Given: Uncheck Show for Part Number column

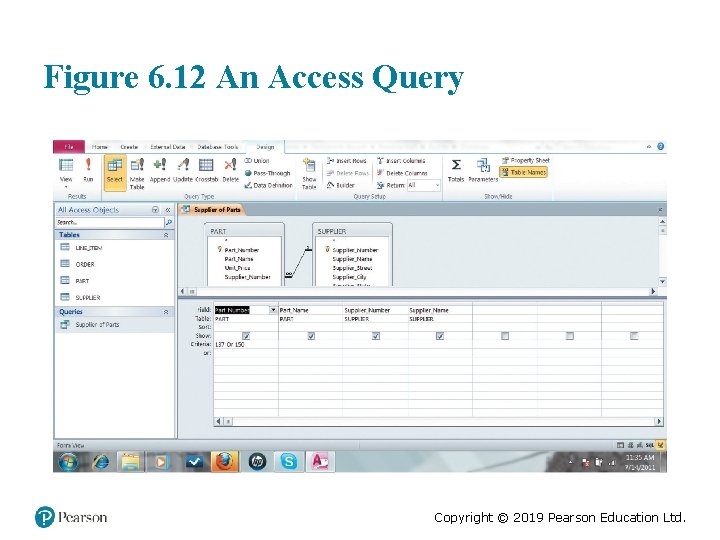Looking at the screenshot, I should 246,336.
